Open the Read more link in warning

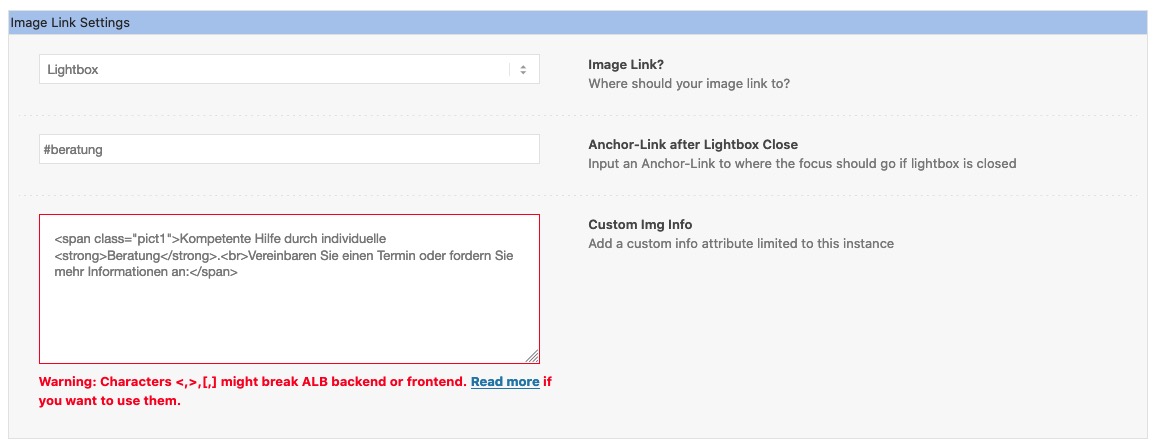(x=505, y=382)
